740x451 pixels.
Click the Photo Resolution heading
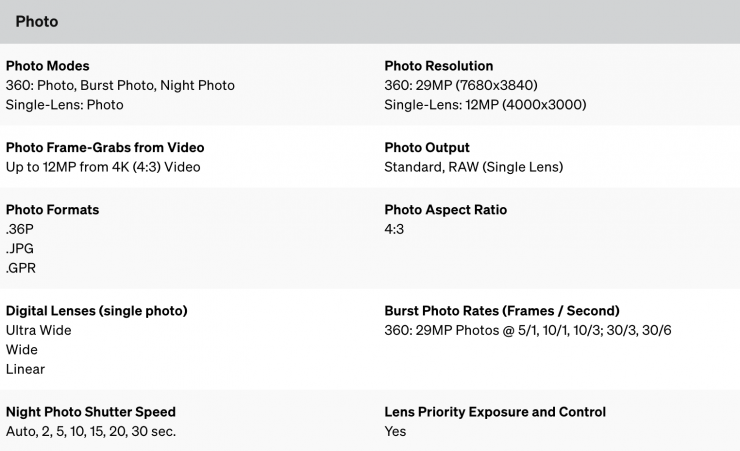[x=438, y=66]
